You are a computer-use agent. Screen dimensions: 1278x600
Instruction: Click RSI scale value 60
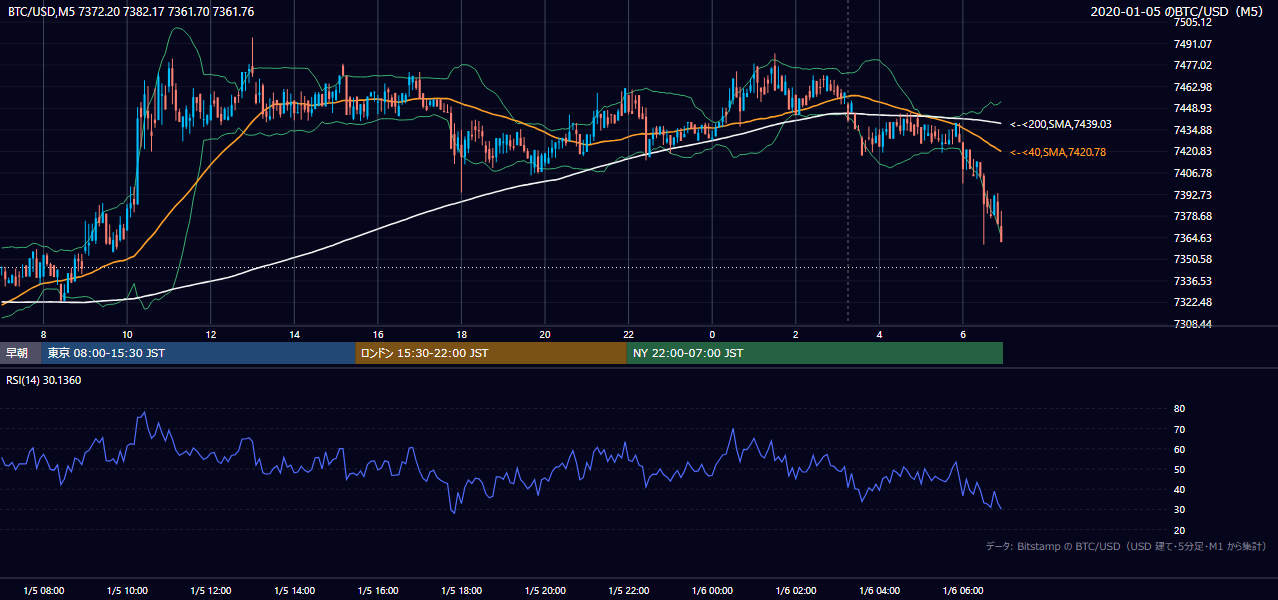[1180, 449]
